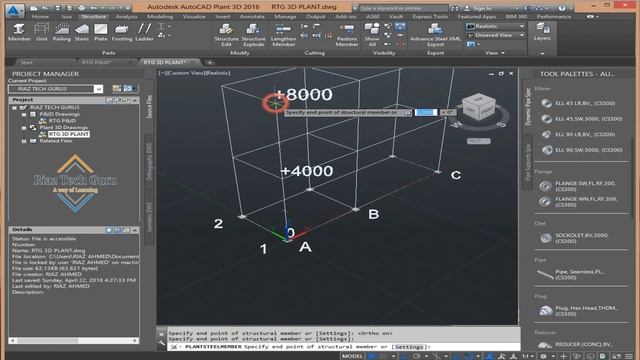Collapse the Details panel header arrow

click(134, 230)
